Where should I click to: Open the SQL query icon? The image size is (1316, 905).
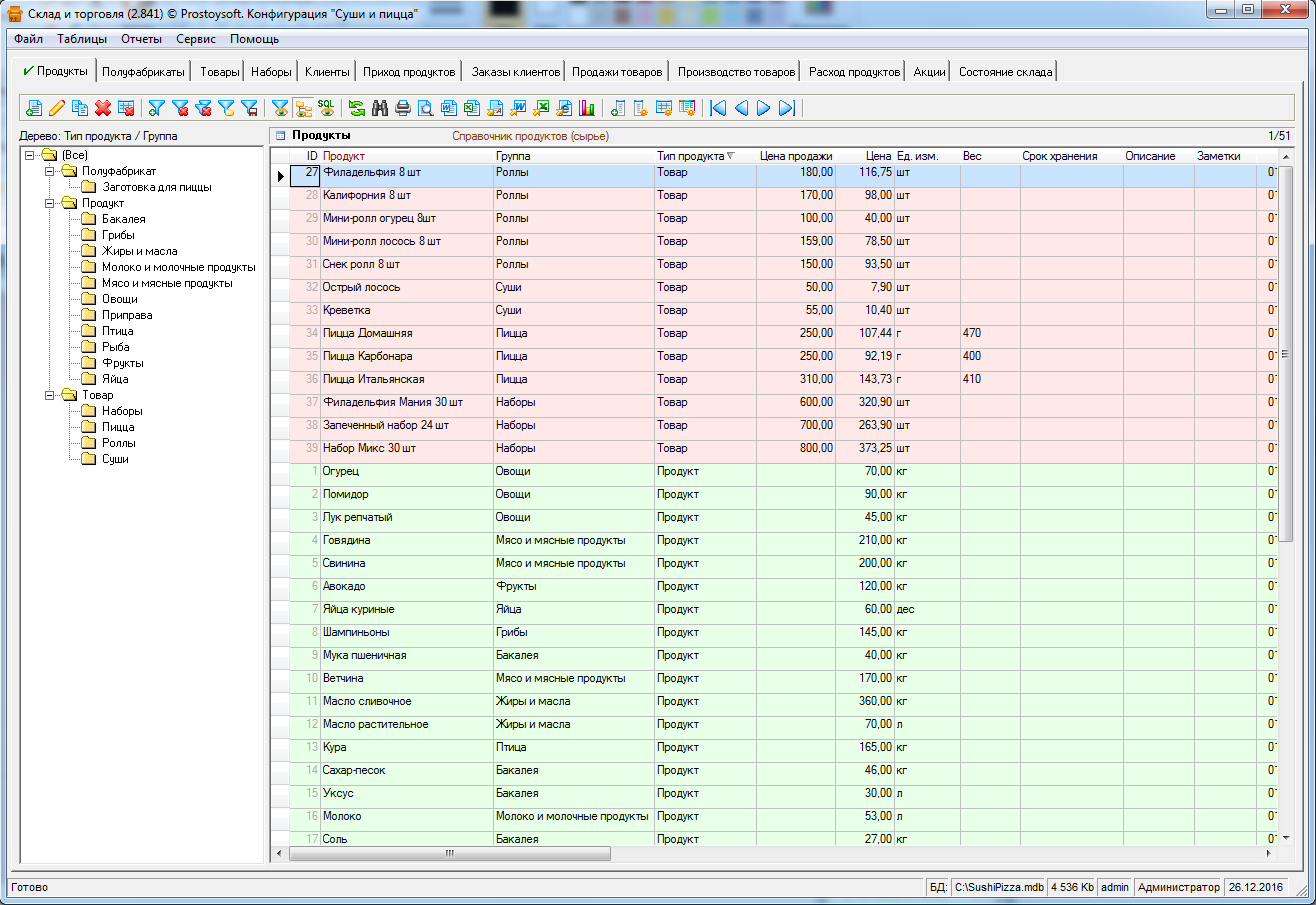[x=326, y=108]
